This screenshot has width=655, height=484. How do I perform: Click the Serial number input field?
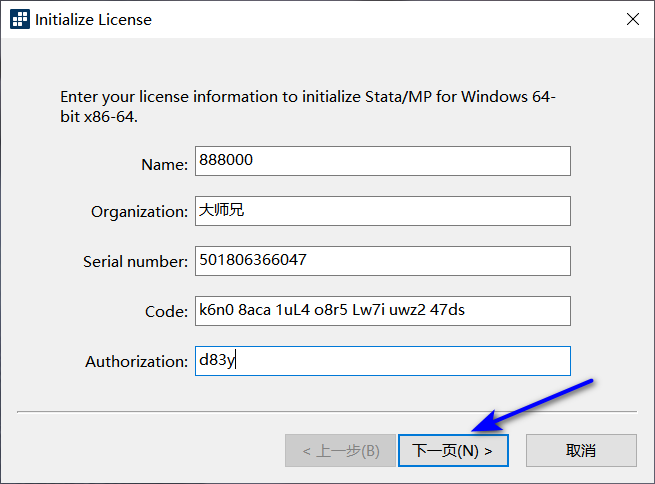tap(383, 261)
